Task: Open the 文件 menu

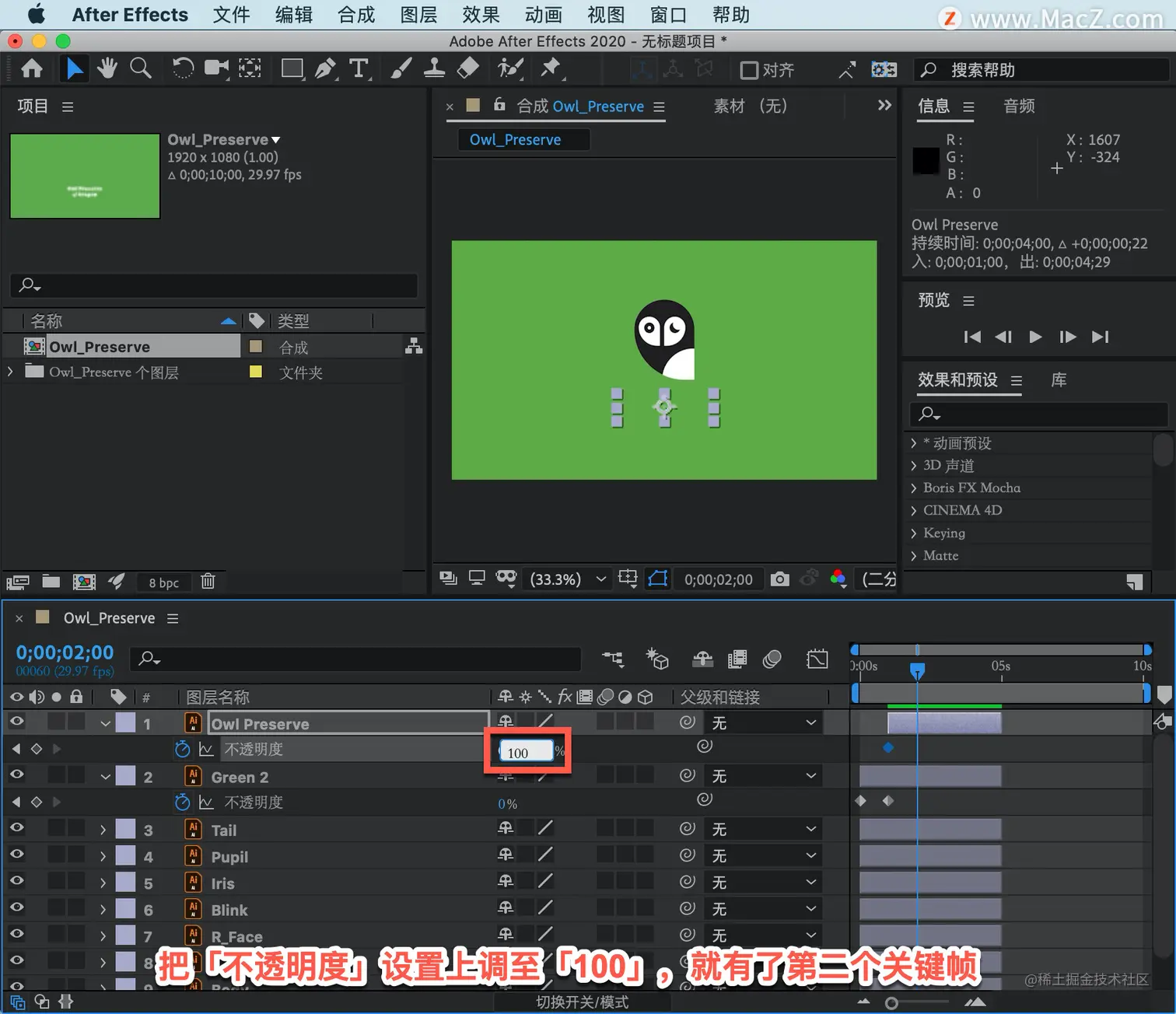Action: pos(231,15)
